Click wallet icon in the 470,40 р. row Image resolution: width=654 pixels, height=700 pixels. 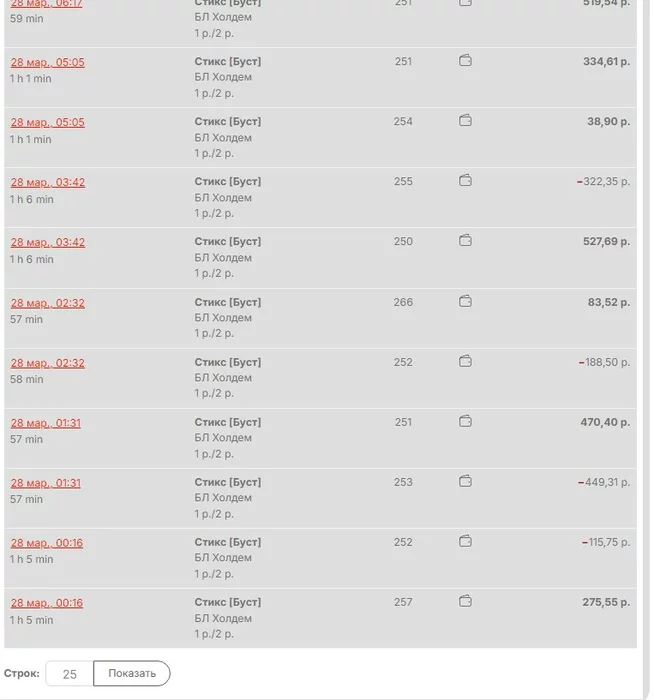465,421
